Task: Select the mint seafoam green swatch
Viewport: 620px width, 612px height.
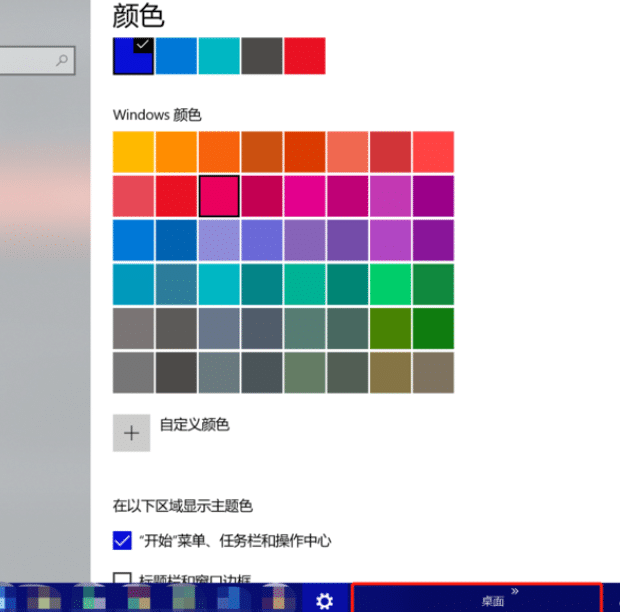Action: pos(305,284)
